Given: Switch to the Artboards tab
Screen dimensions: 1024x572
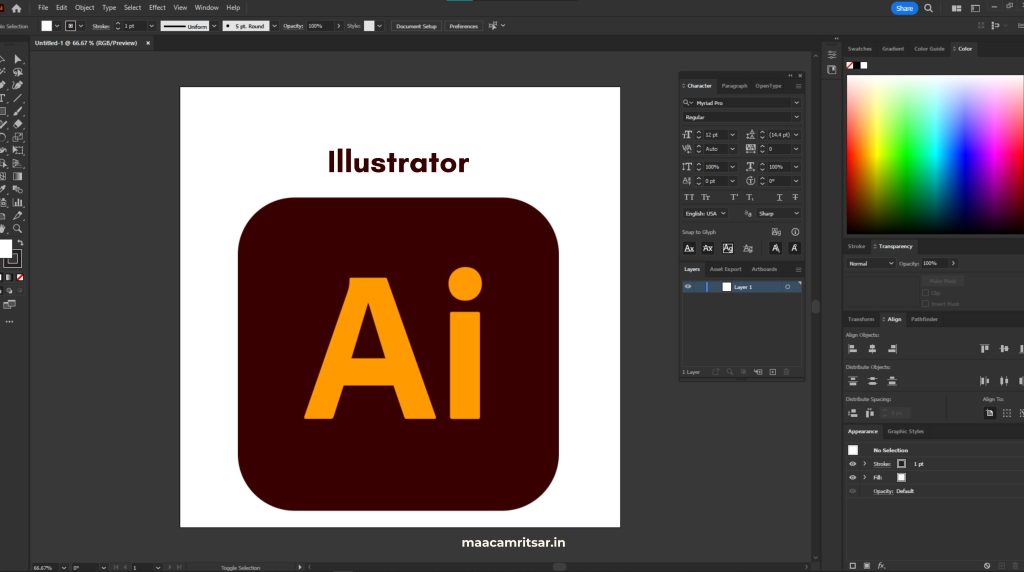Looking at the screenshot, I should pyautogui.click(x=764, y=269).
